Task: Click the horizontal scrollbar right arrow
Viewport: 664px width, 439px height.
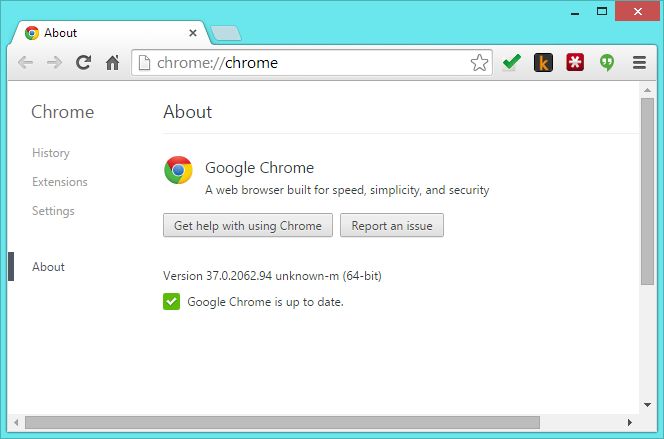Action: [630, 422]
